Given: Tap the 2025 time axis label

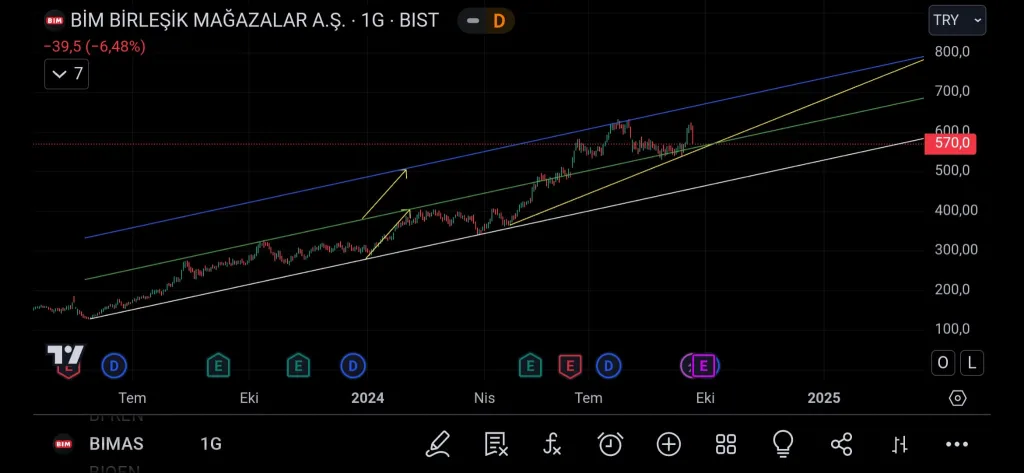Looking at the screenshot, I should click(824, 398).
